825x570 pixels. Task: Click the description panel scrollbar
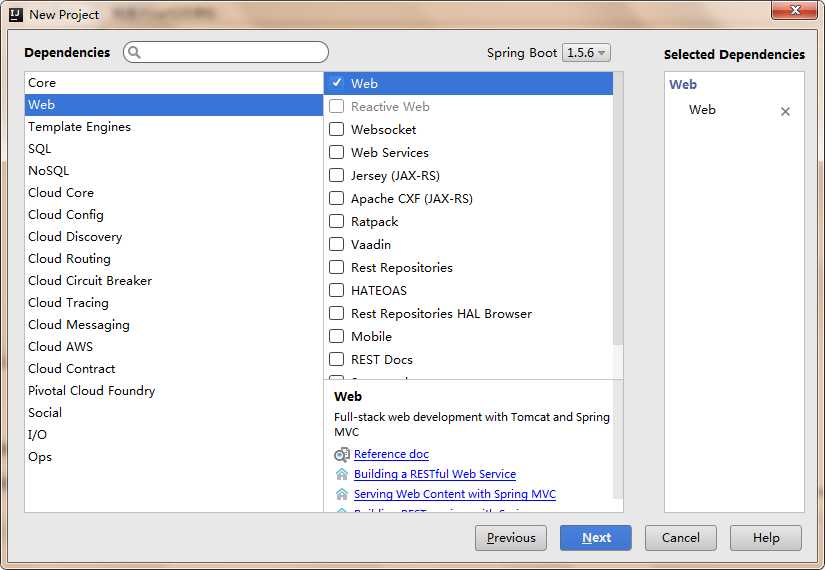(x=618, y=440)
